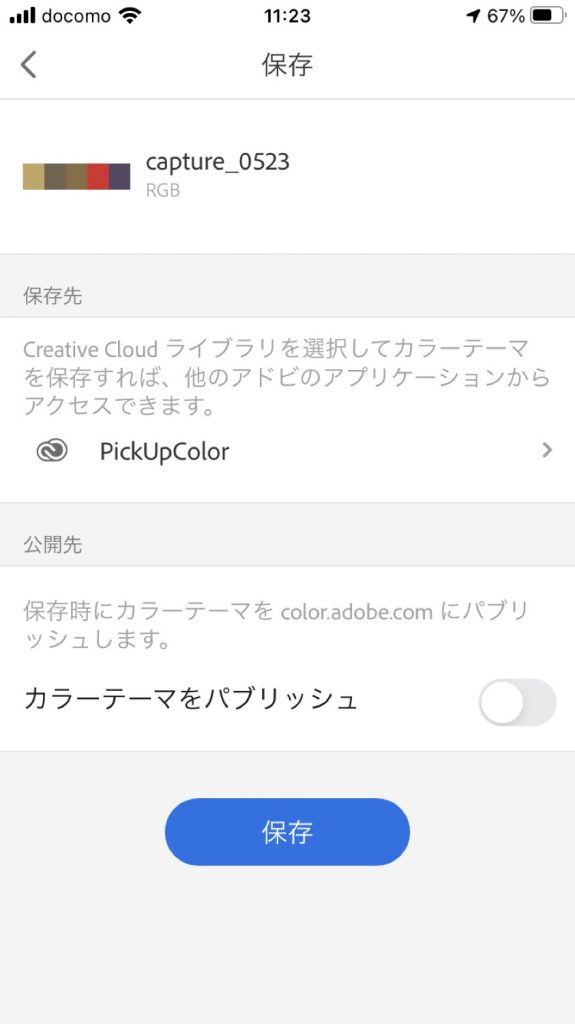The width and height of the screenshot is (575, 1024).
Task: Tap the 保存 title in header
Action: [288, 65]
